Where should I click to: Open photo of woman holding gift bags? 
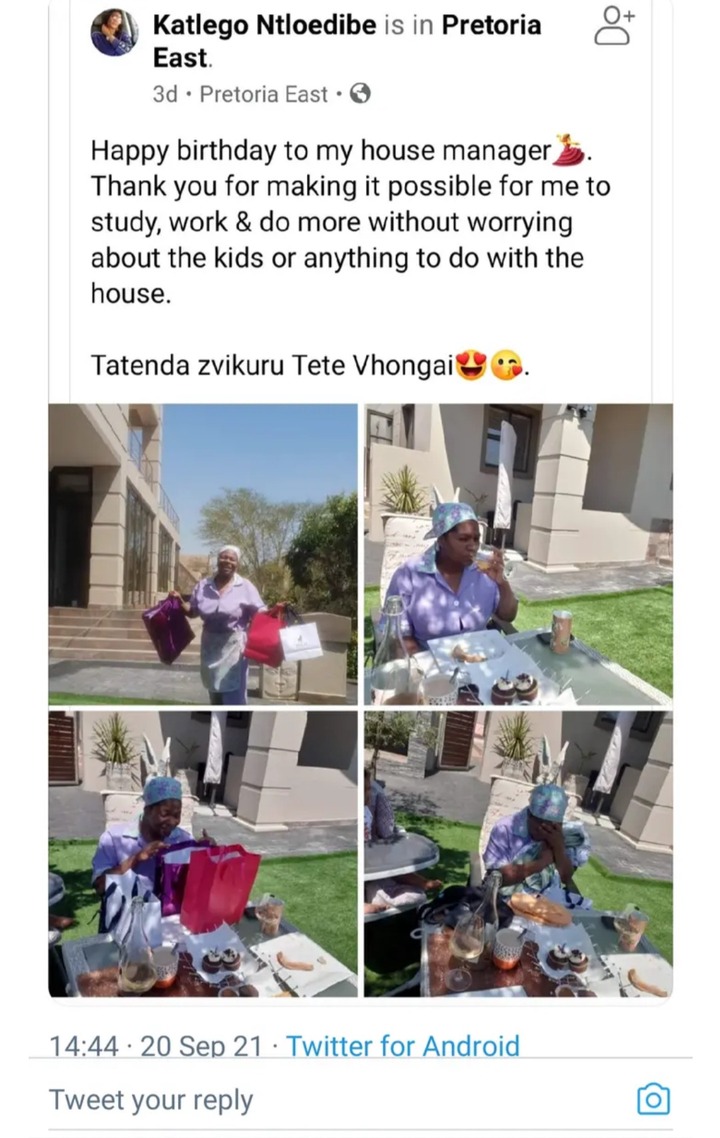coord(203,554)
